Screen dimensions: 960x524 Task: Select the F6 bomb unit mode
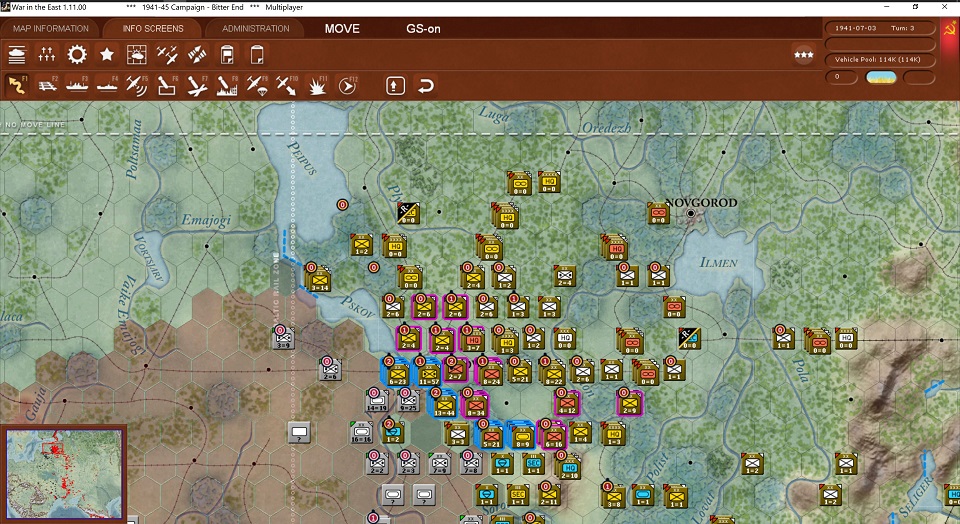click(x=167, y=86)
